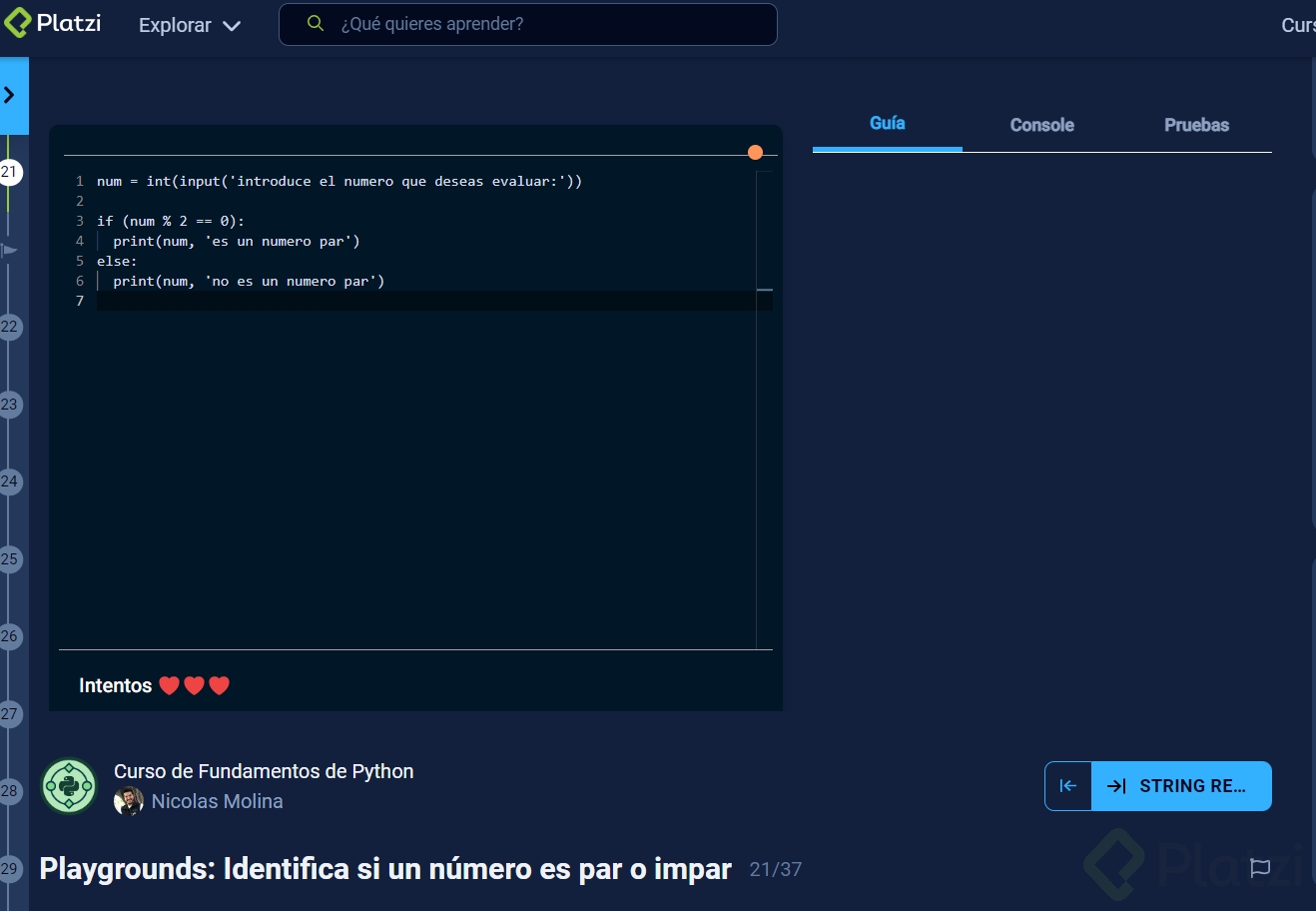Click the play marker on the lesson timeline
1316x911 pixels.
point(9,250)
